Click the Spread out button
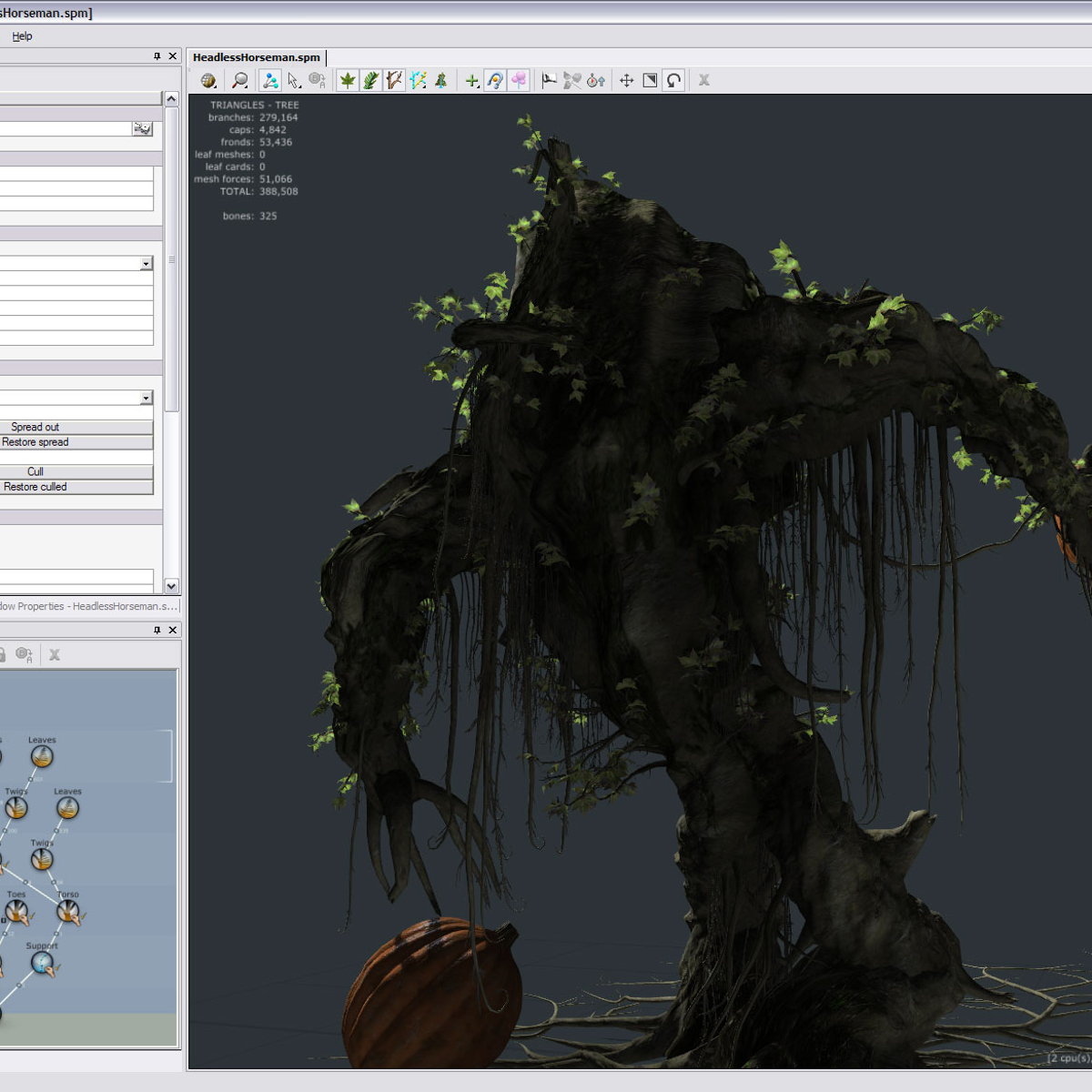 (x=76, y=427)
